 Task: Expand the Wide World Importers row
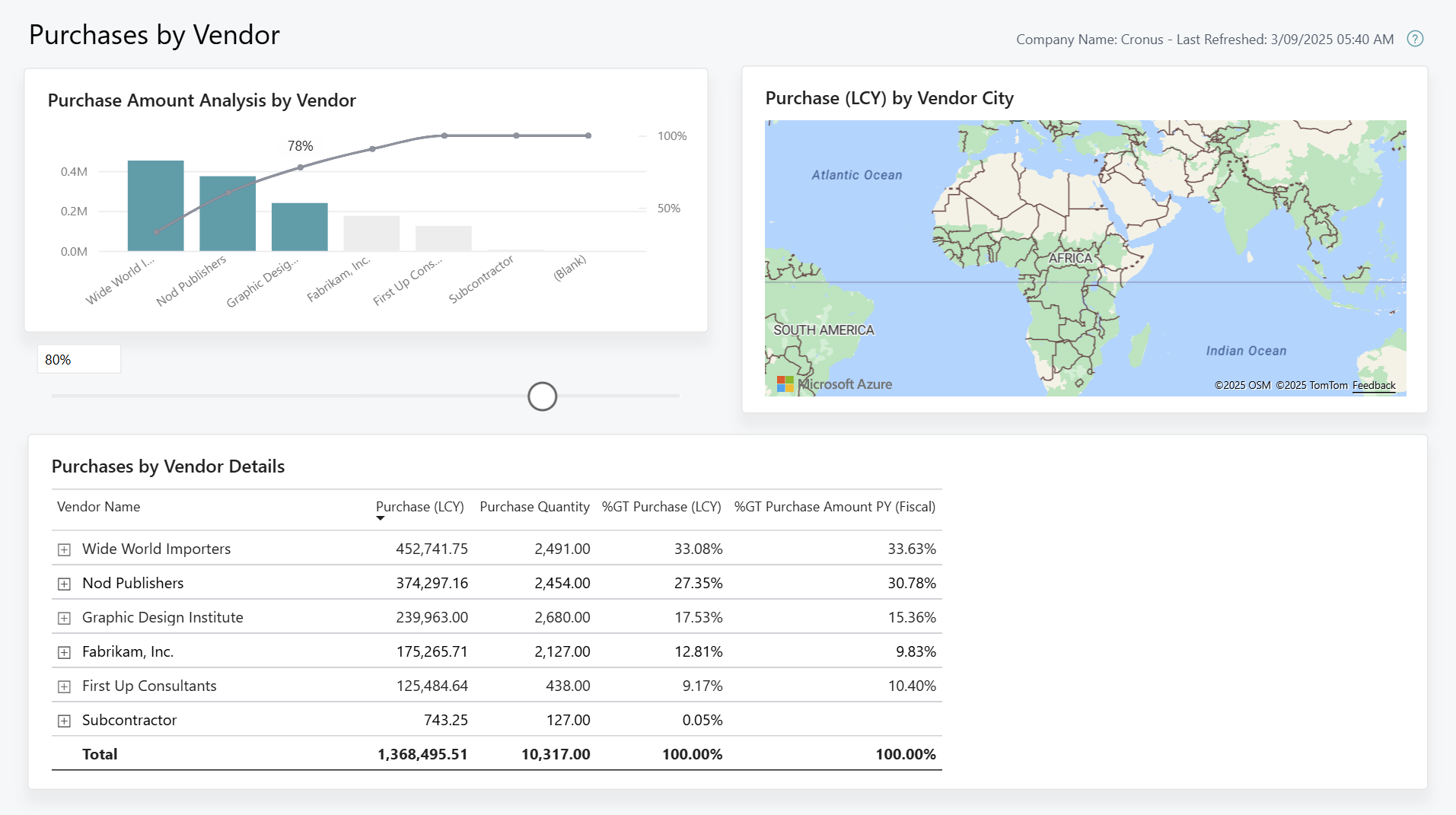[64, 549]
